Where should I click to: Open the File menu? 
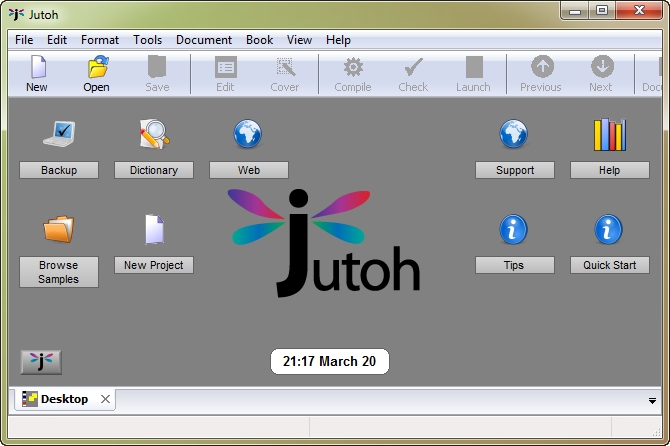coord(24,40)
